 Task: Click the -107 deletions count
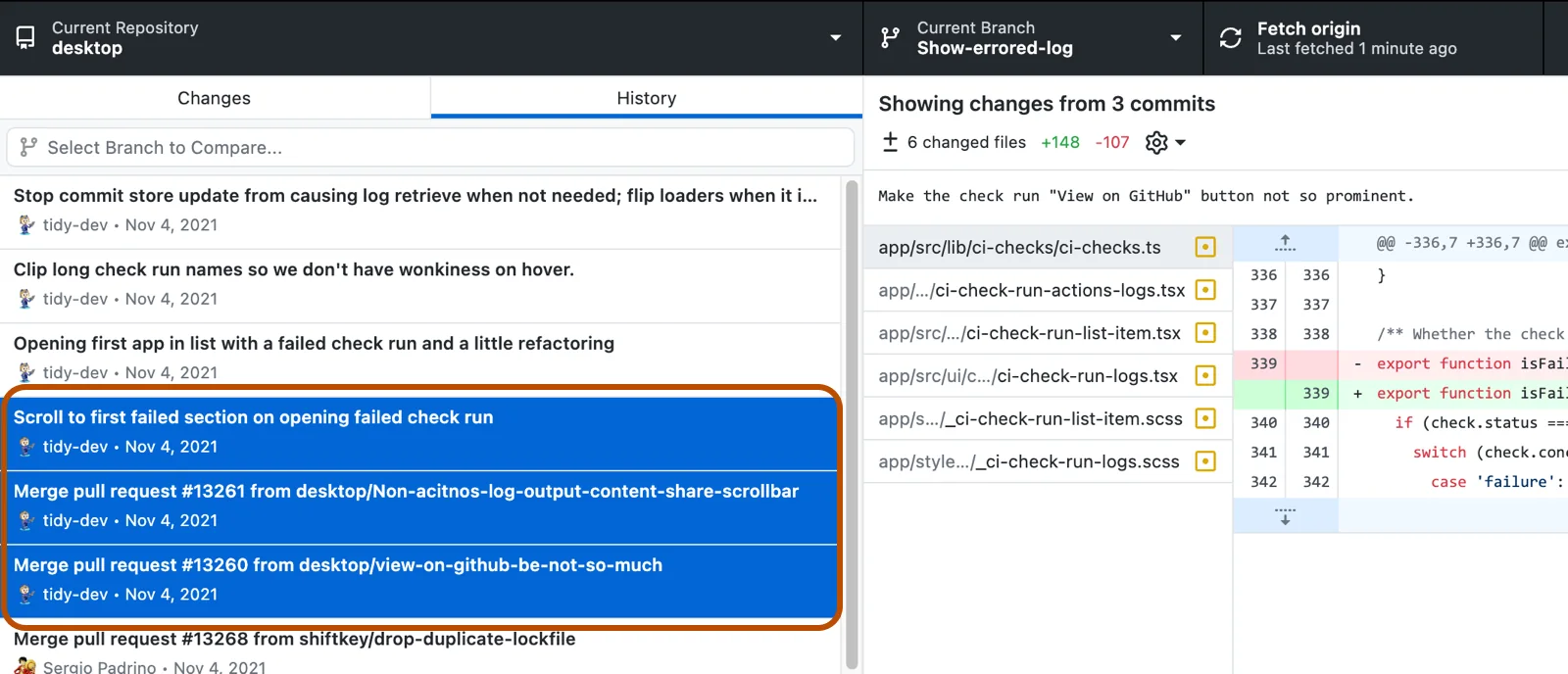[x=1112, y=142]
